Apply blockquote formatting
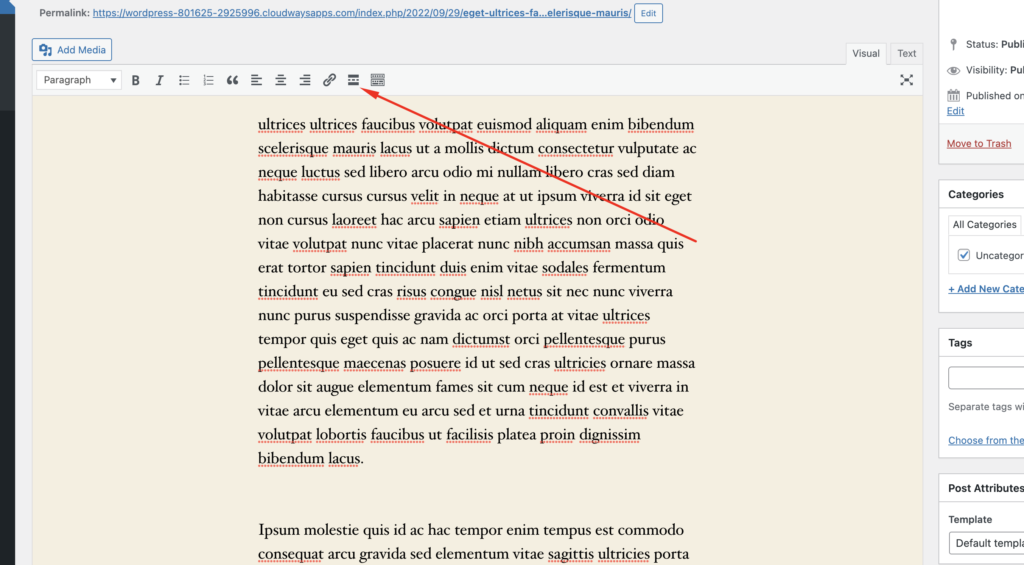This screenshot has height=565, width=1024. click(x=232, y=80)
